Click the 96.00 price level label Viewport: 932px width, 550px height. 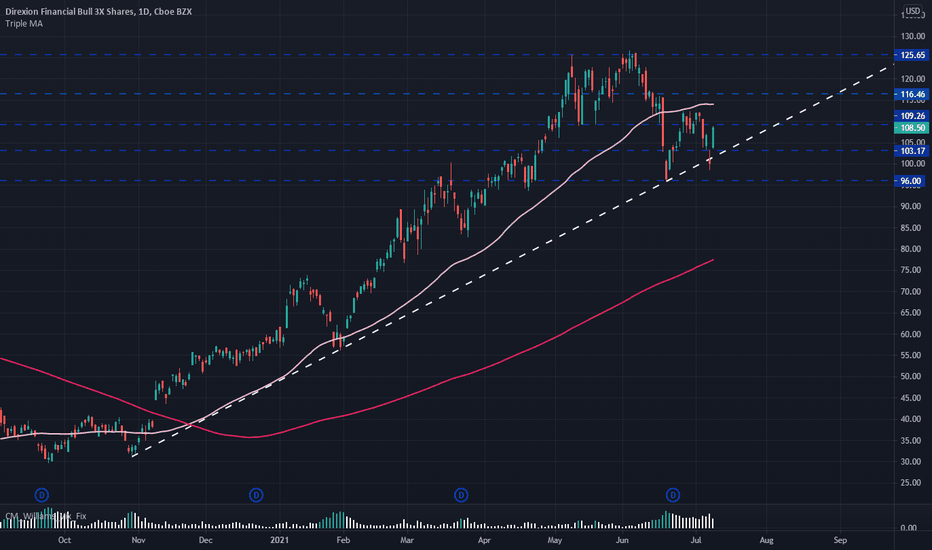(x=911, y=181)
